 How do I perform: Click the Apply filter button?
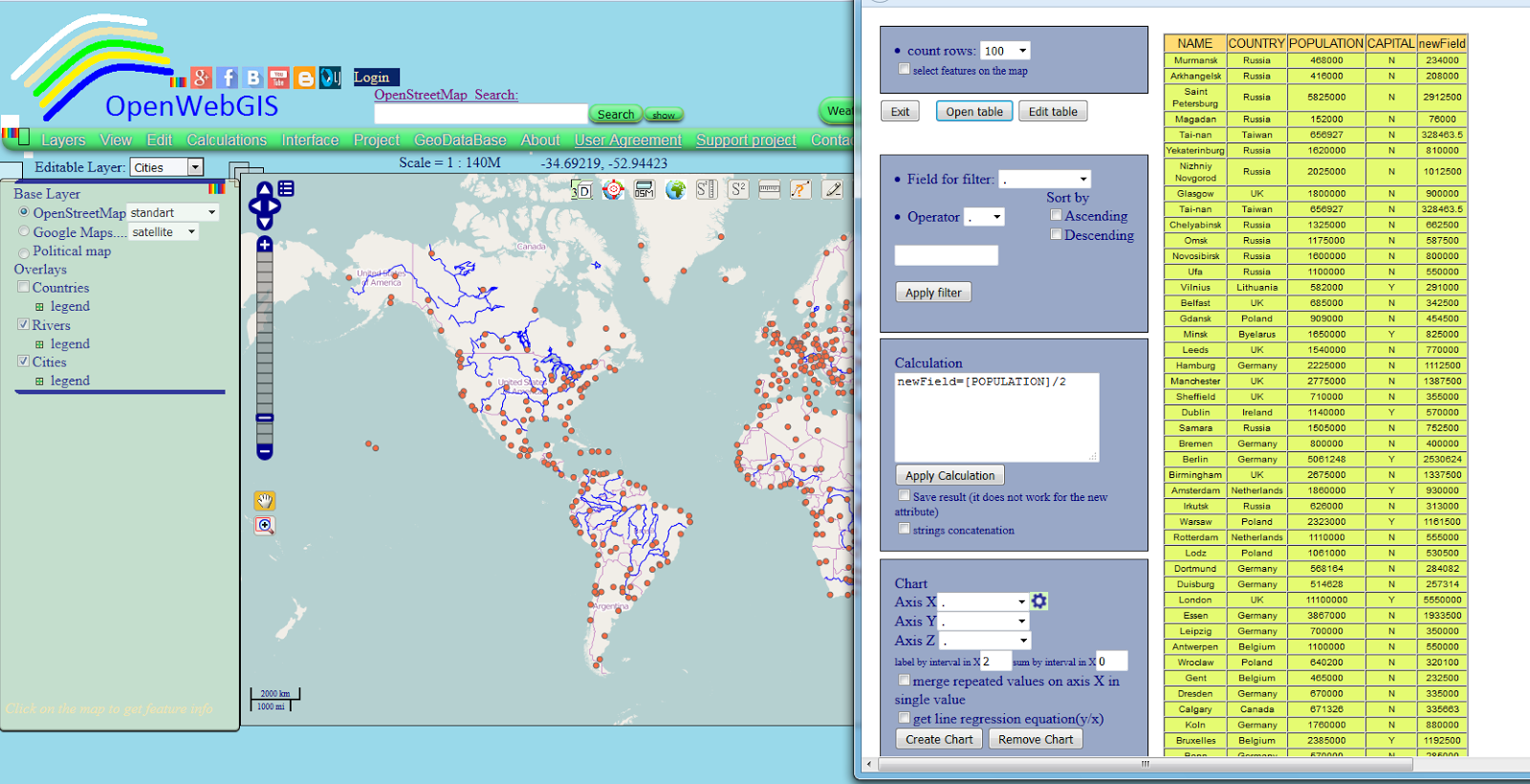click(933, 293)
